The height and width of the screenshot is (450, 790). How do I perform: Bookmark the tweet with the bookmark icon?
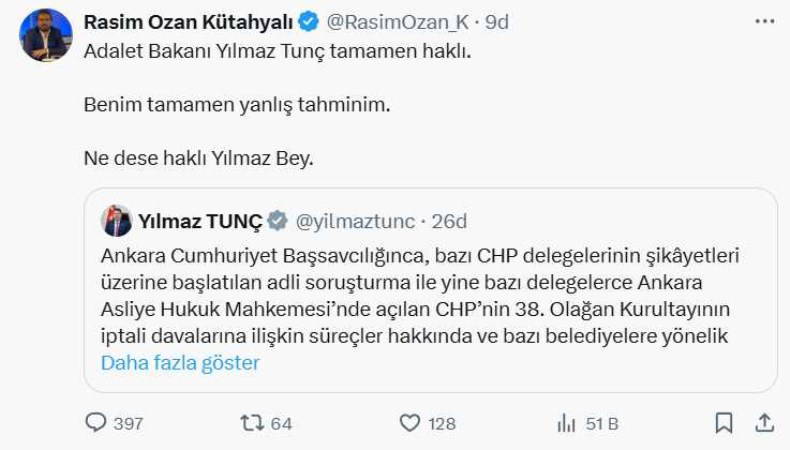pos(724,423)
